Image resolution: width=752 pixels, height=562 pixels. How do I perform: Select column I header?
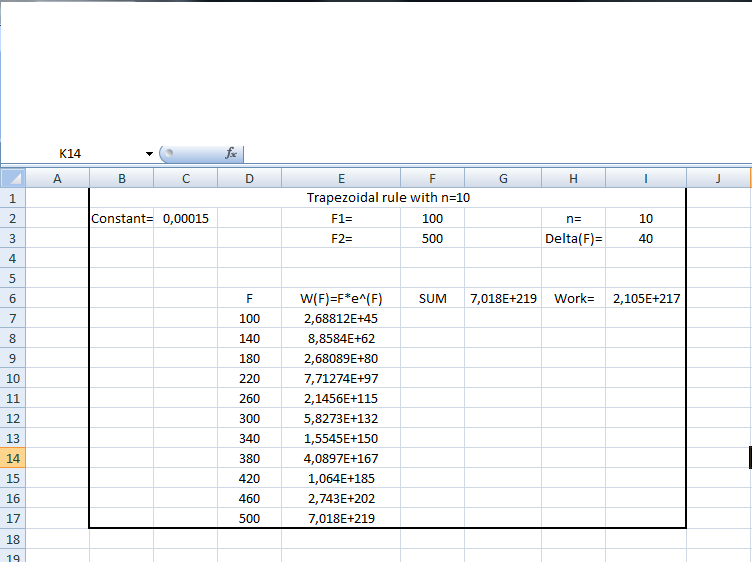(x=645, y=178)
